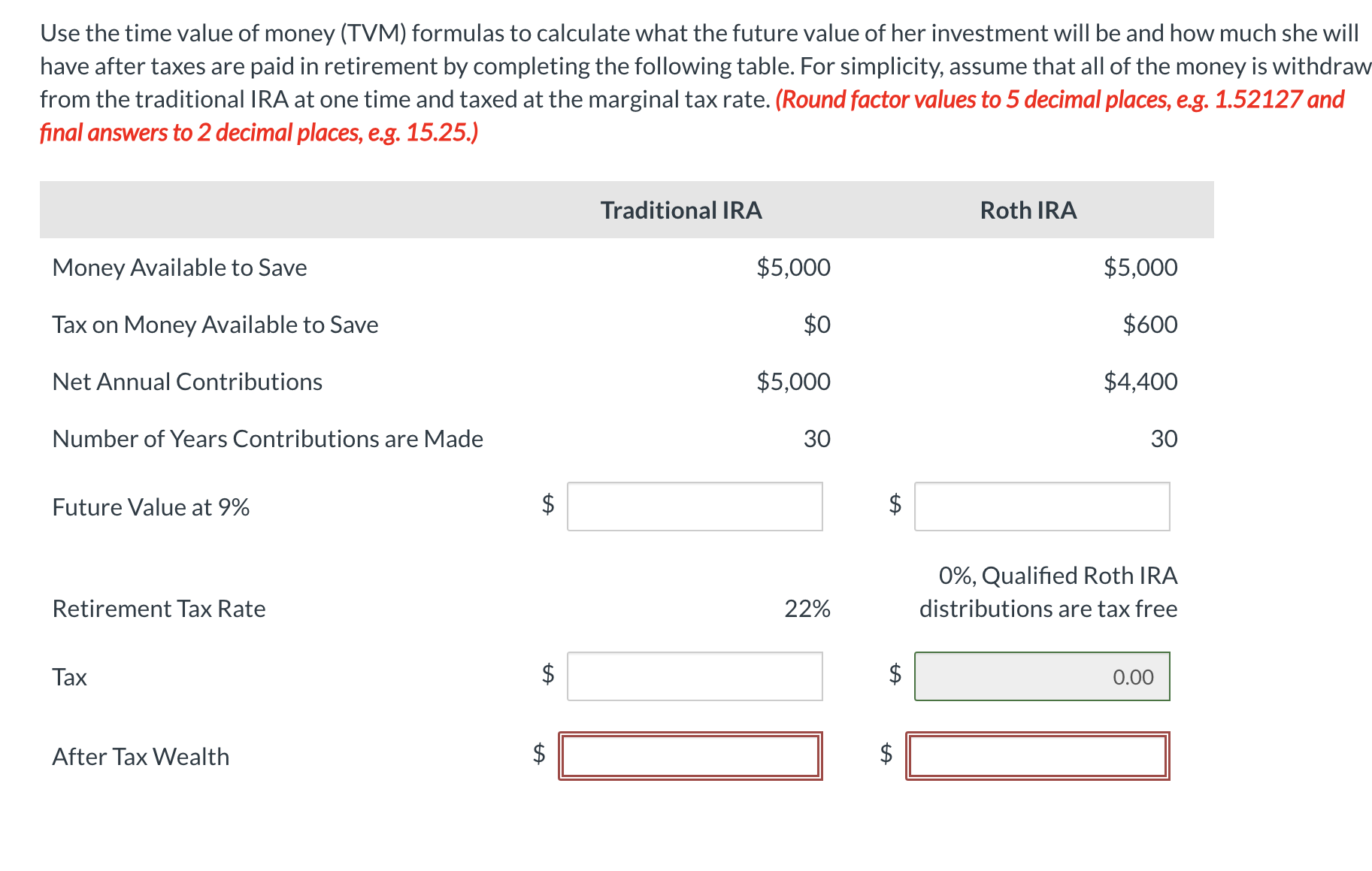Screen dimensions: 1372x871
Task: Click the After Tax Wealth row label
Action: point(141,757)
